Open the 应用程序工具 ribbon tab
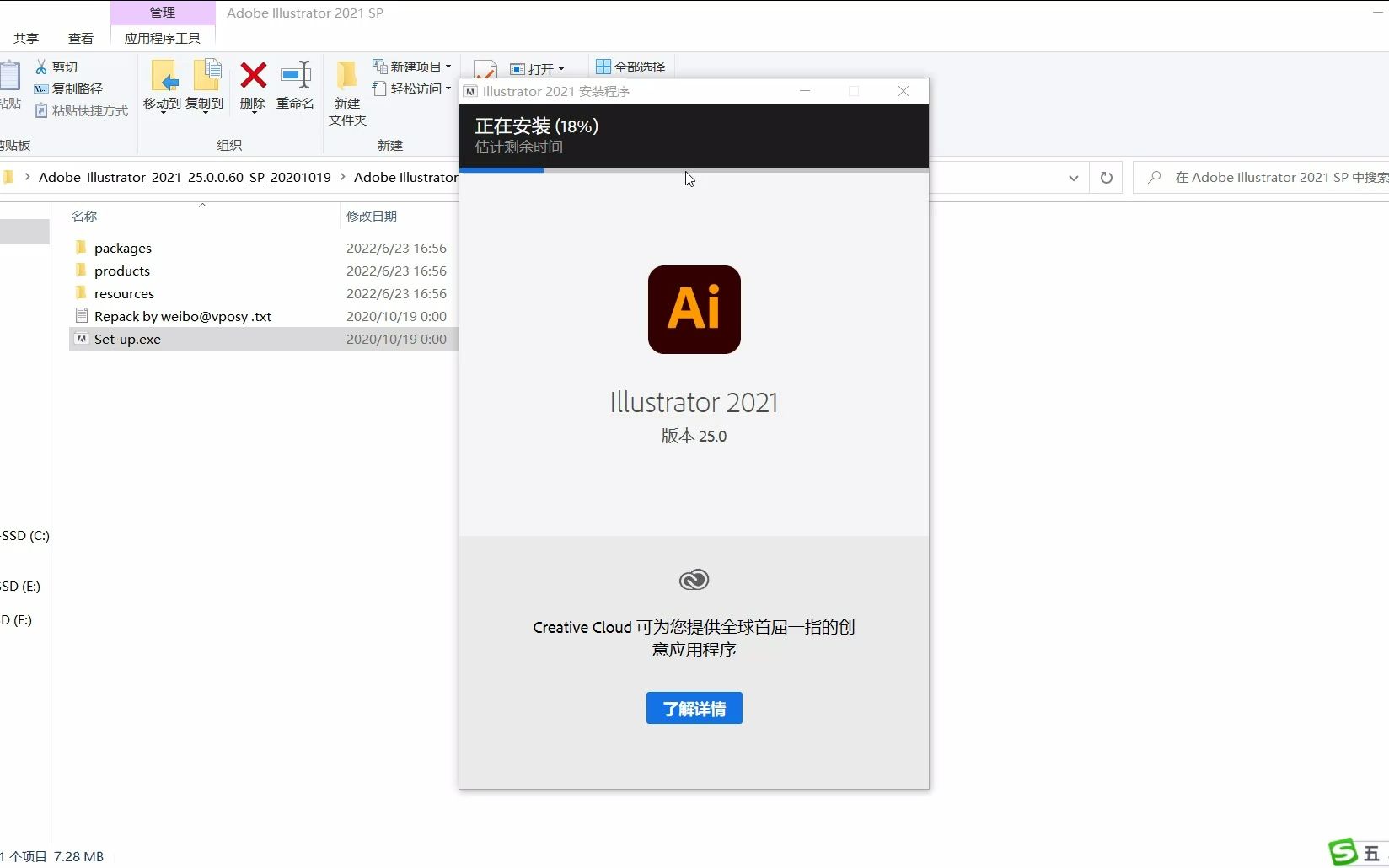Screen dimensions: 1389x868 163,38
